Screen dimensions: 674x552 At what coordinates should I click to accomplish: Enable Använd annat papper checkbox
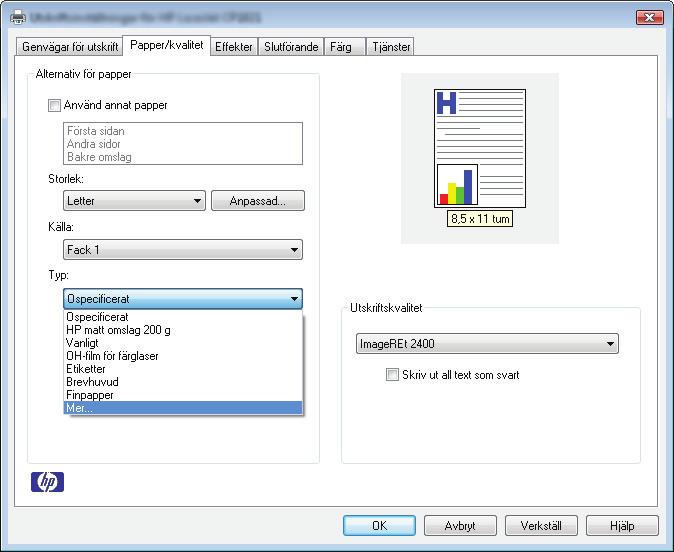pos(54,105)
